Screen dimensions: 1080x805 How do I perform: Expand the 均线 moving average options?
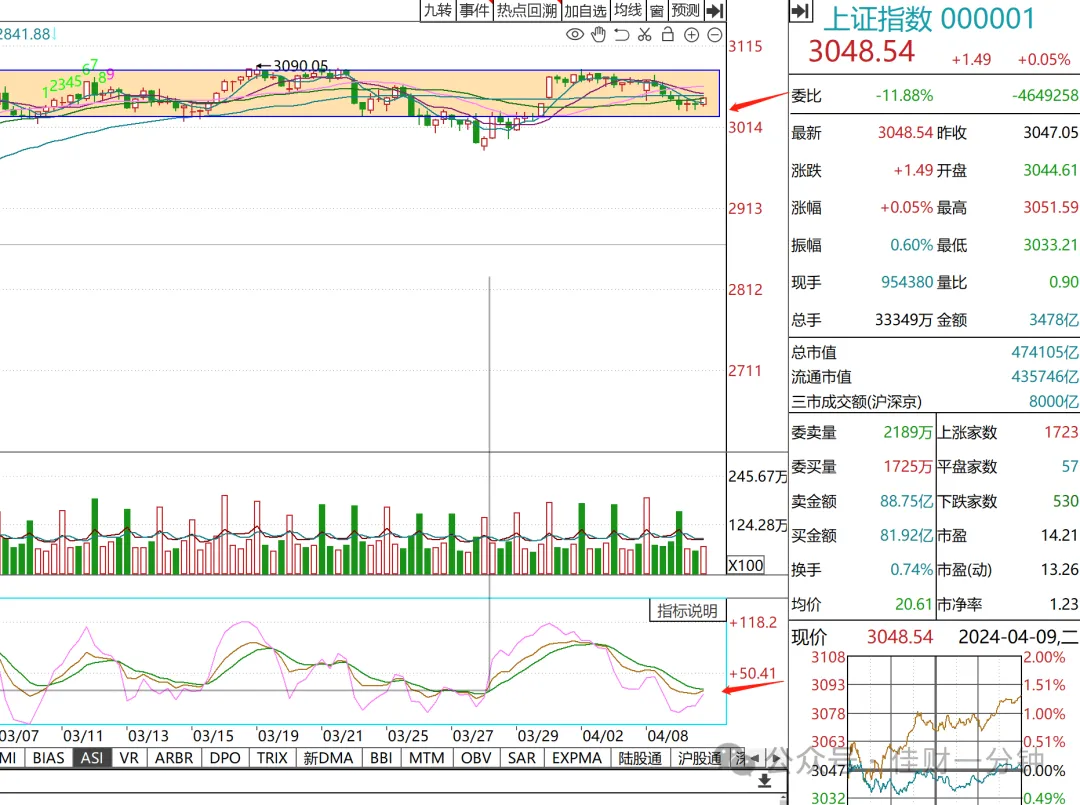pyautogui.click(x=628, y=10)
